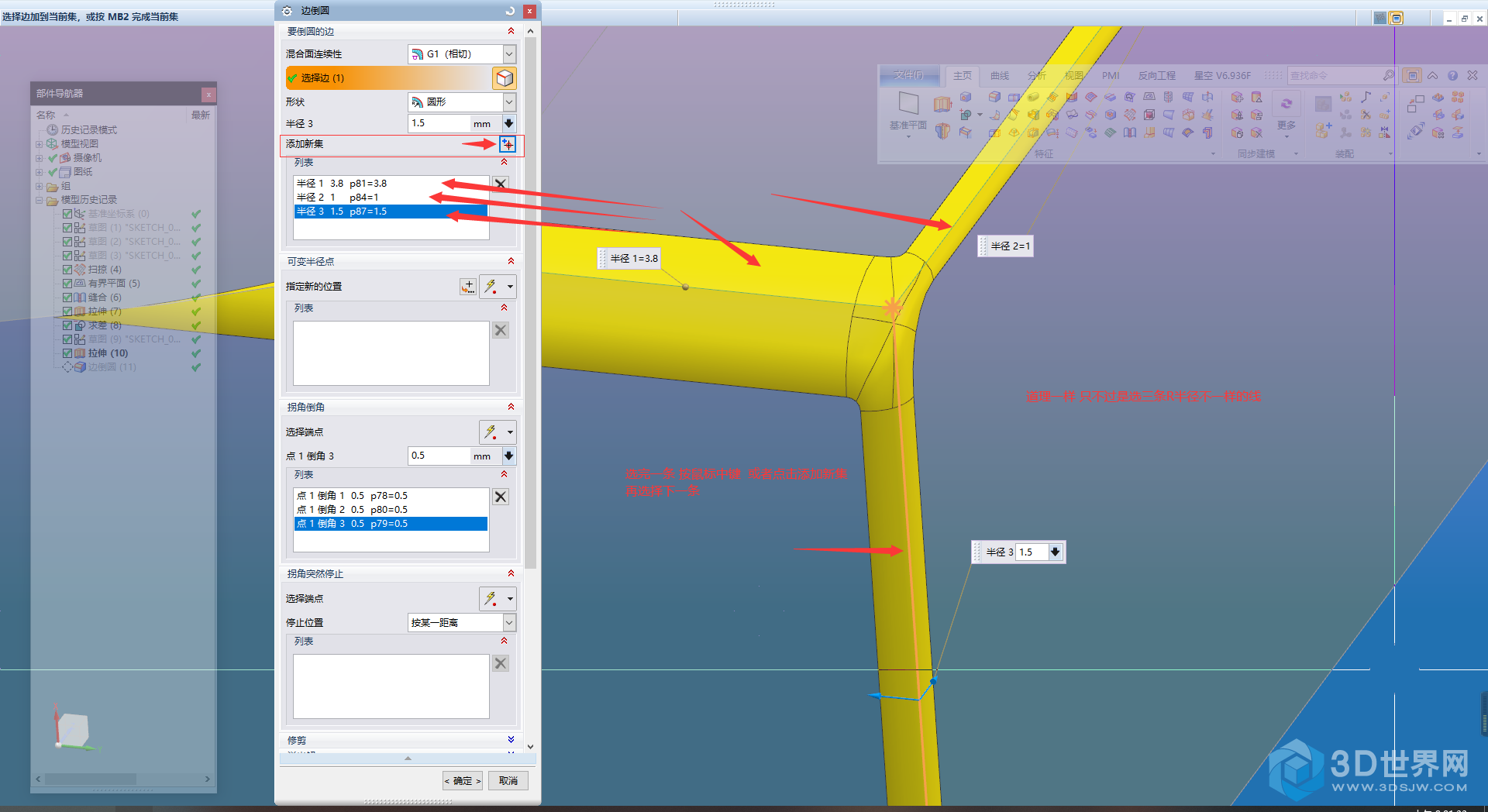The height and width of the screenshot is (812, 1488).
Task: Reset the Edge Blend dialog
Action: pyautogui.click(x=510, y=11)
